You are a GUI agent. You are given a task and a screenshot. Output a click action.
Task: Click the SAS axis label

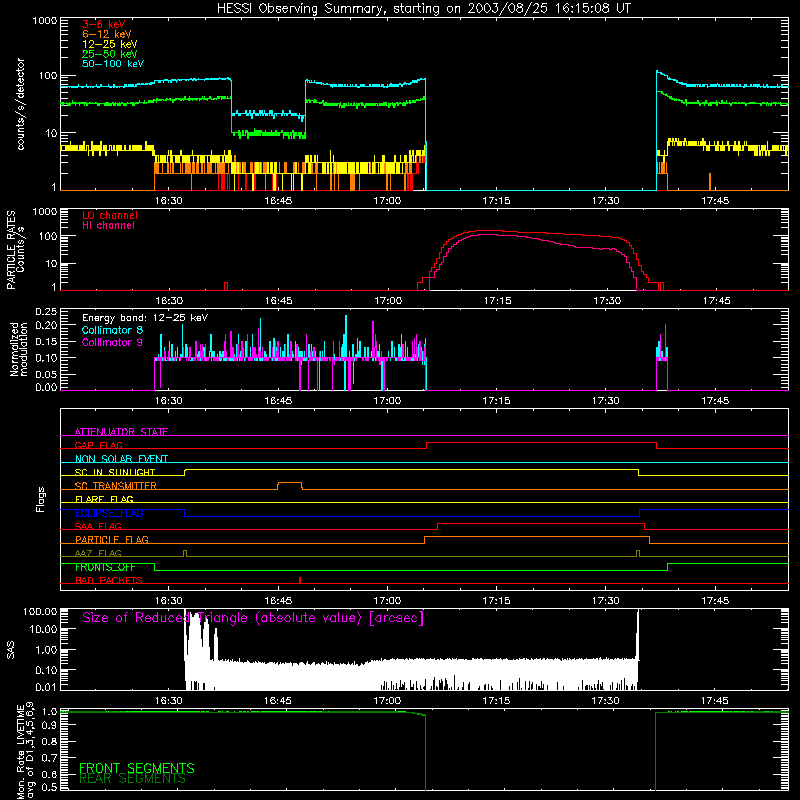(x=11, y=650)
